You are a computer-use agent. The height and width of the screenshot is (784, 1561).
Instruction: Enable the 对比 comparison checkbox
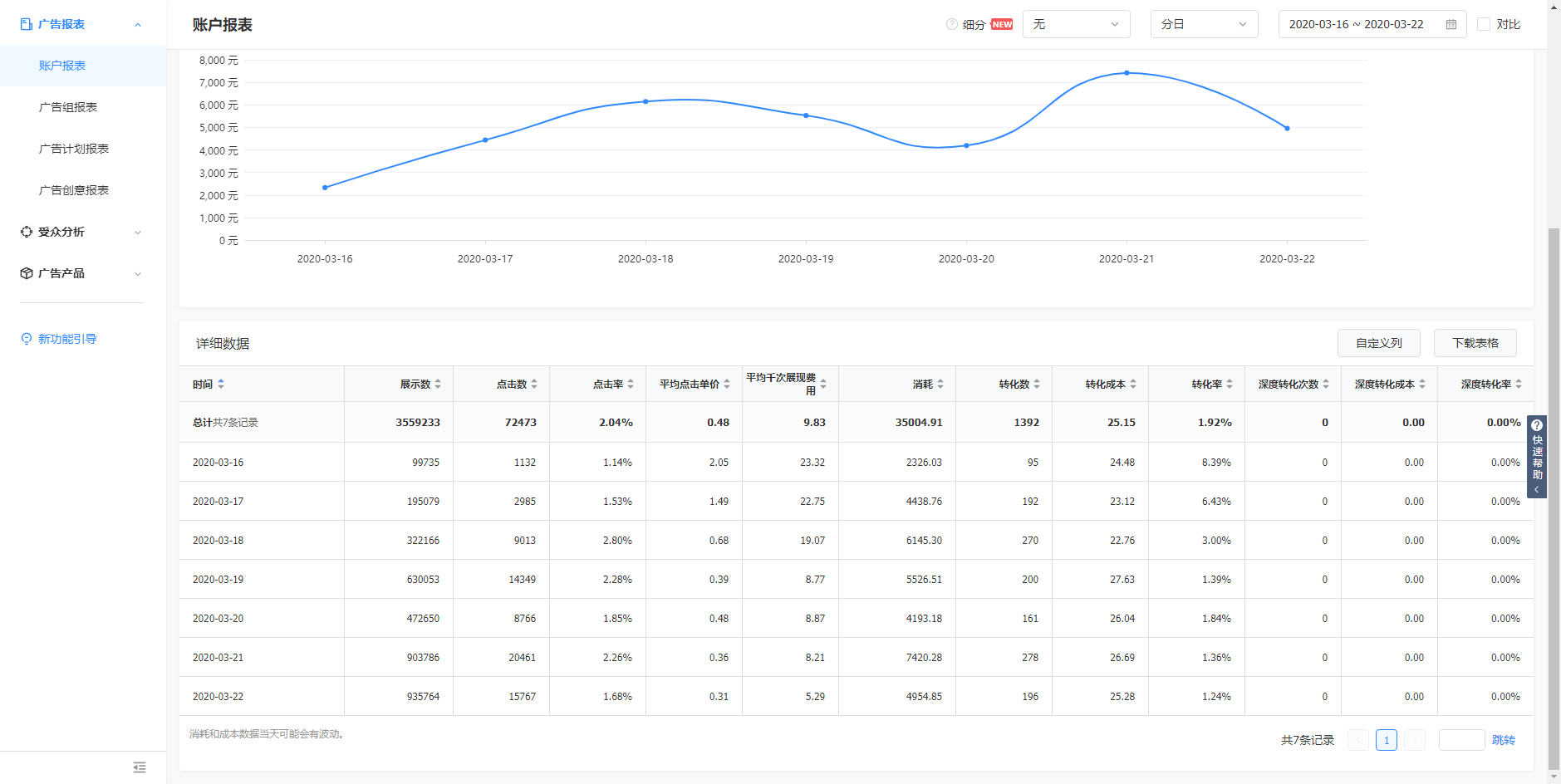(1484, 25)
